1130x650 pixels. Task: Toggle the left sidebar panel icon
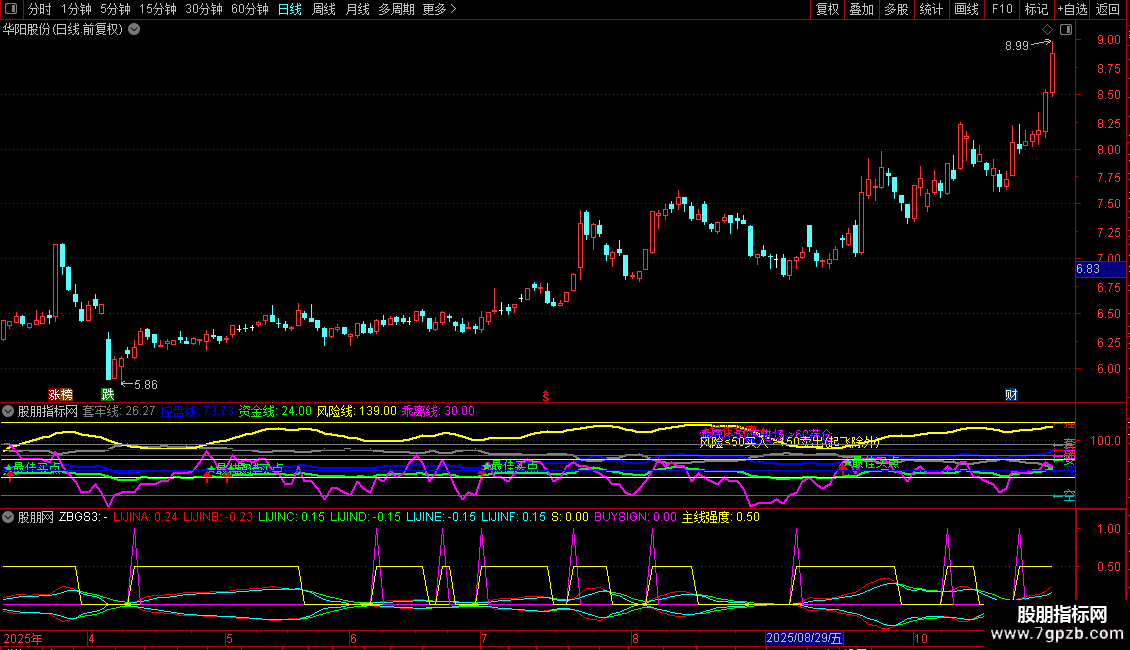(10, 9)
